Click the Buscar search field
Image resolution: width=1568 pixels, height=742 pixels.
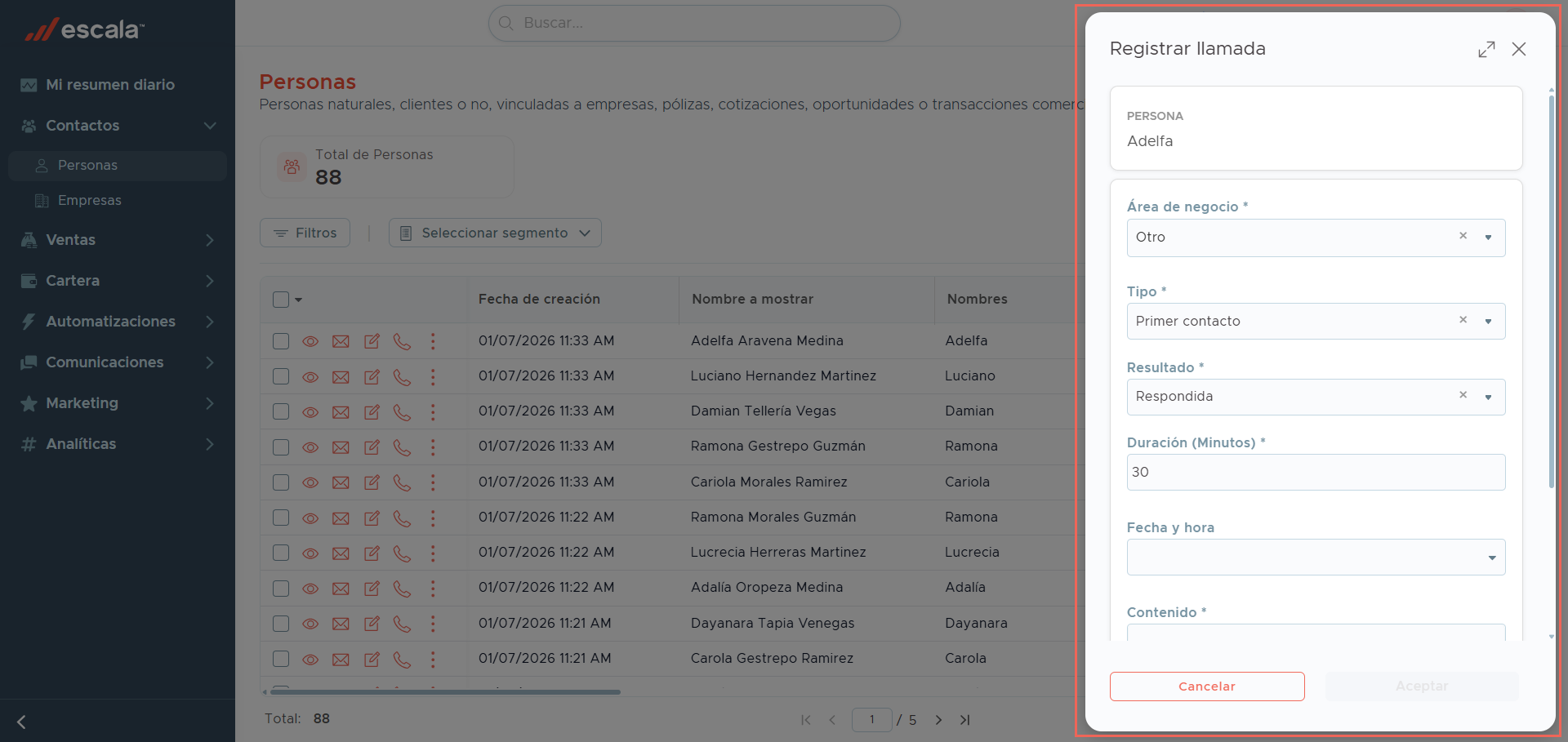coord(694,23)
